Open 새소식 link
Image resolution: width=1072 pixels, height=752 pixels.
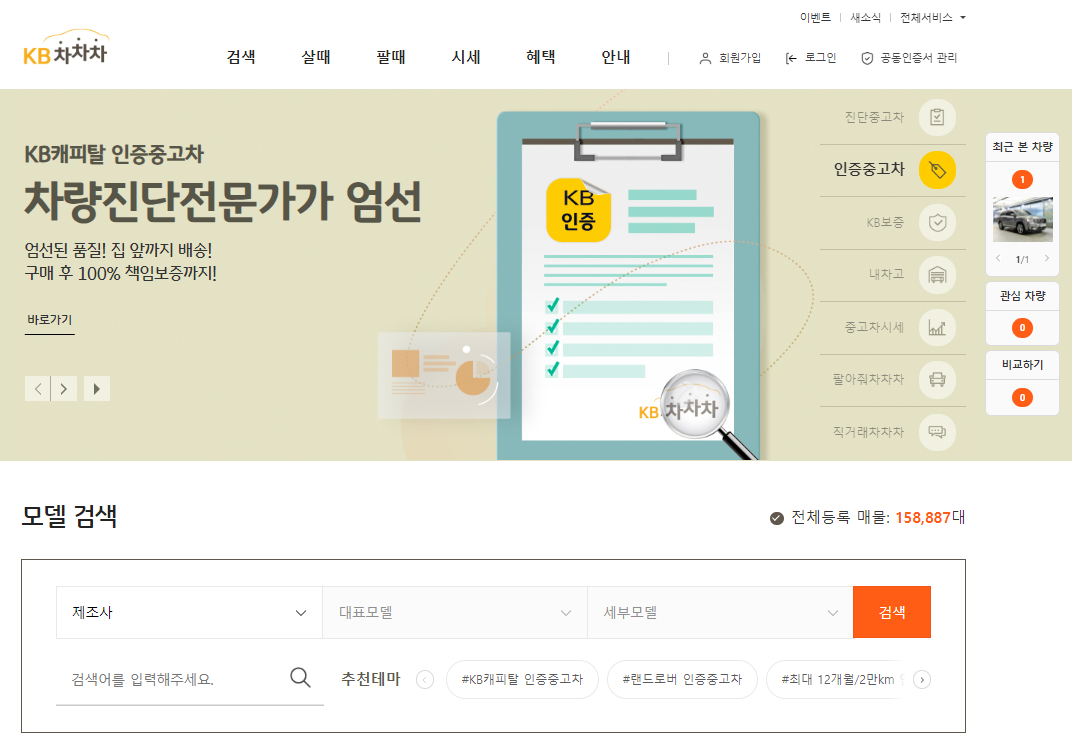pyautogui.click(x=866, y=18)
